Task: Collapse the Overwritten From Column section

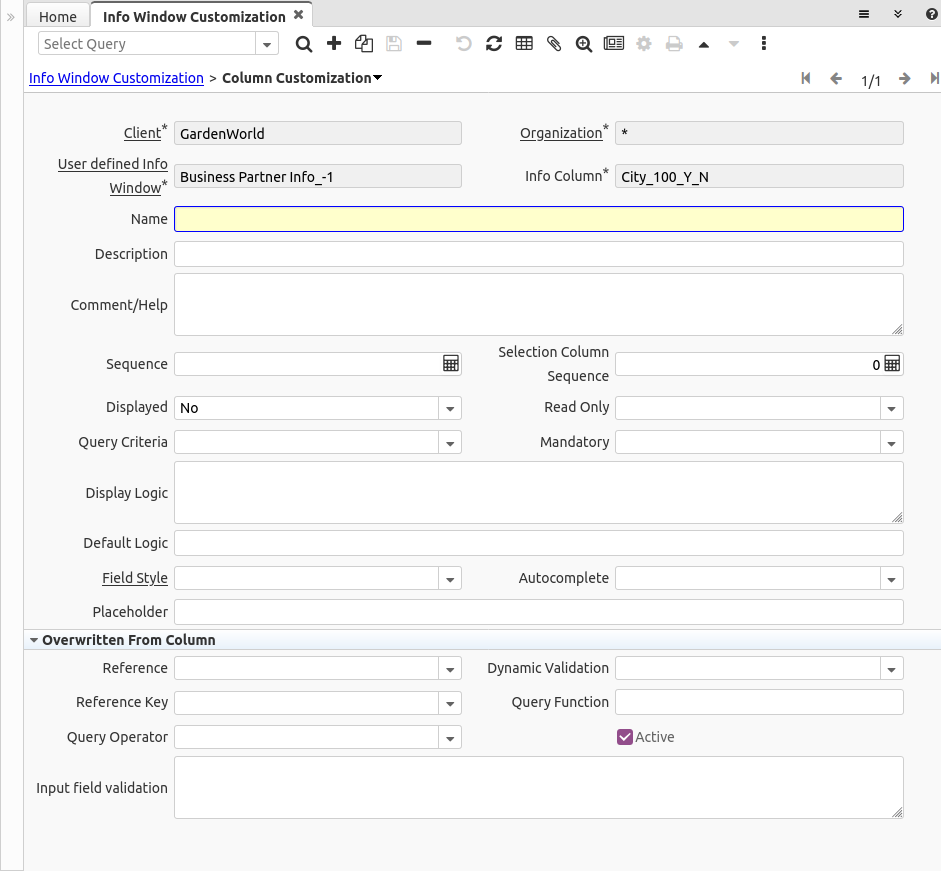Action: 35,640
